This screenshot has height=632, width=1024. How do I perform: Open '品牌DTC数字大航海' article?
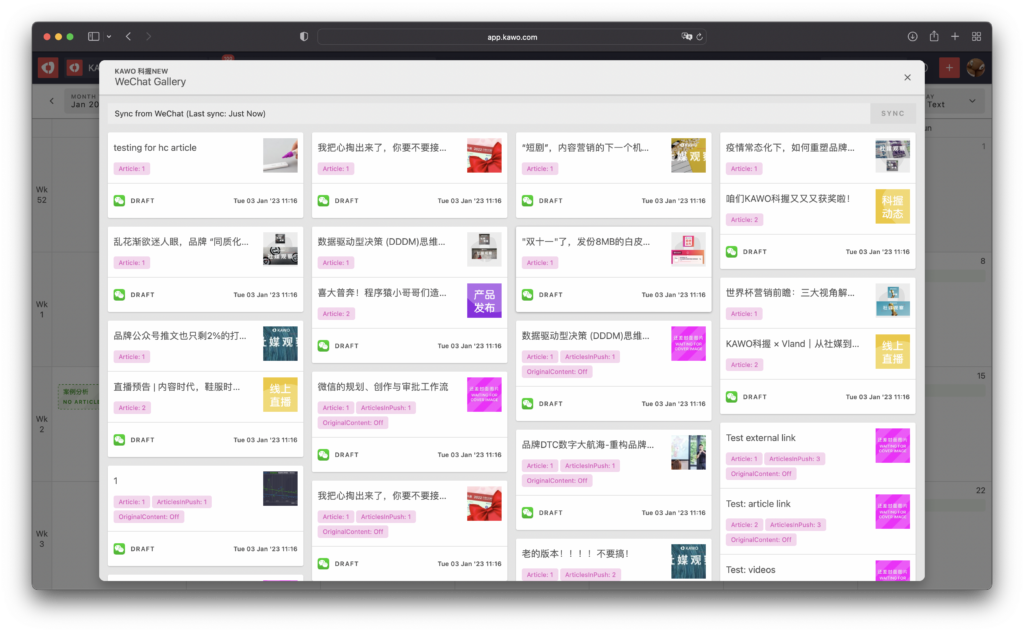tap(587, 445)
